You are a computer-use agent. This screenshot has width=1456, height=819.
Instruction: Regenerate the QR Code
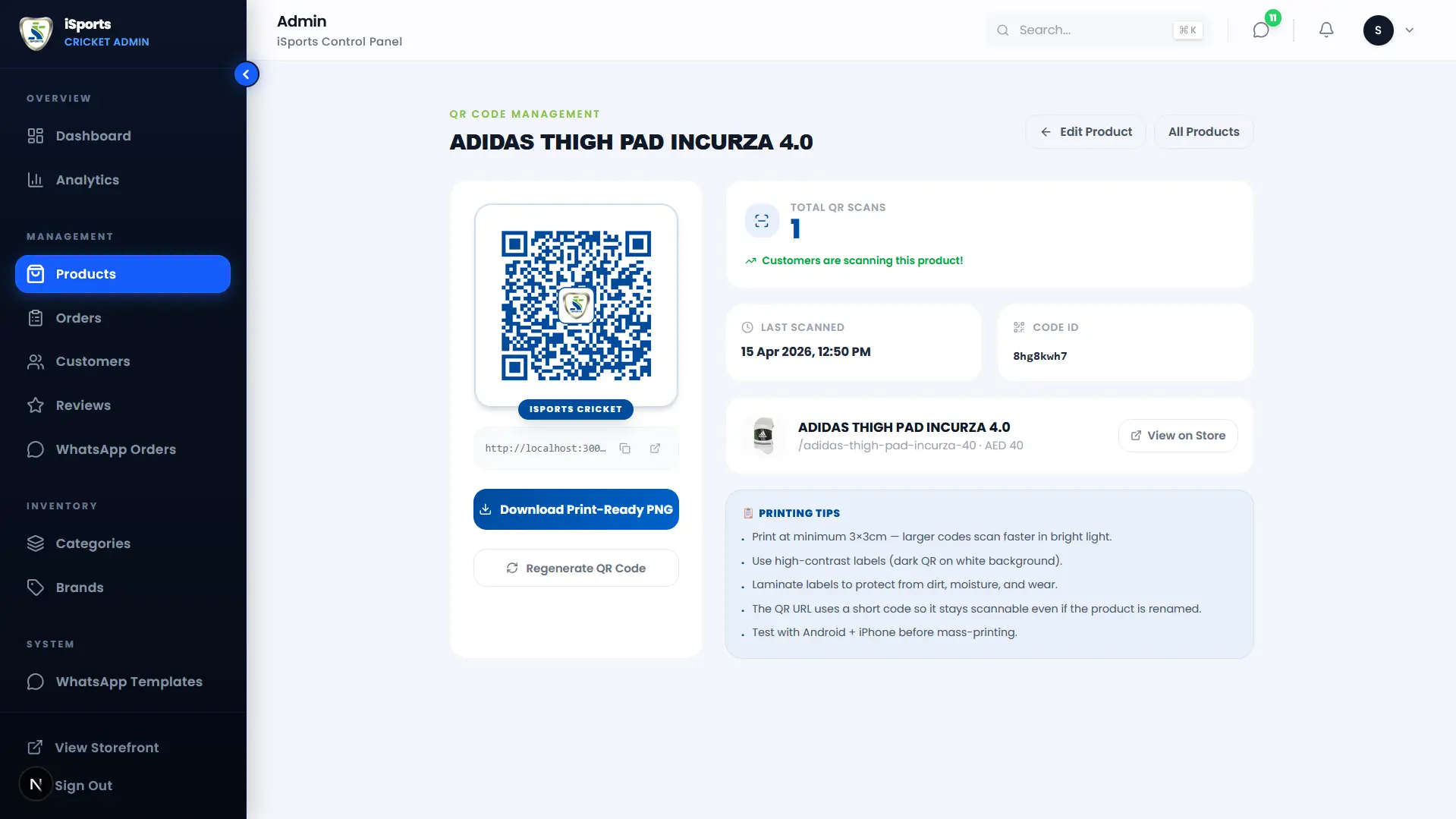pyautogui.click(x=576, y=568)
